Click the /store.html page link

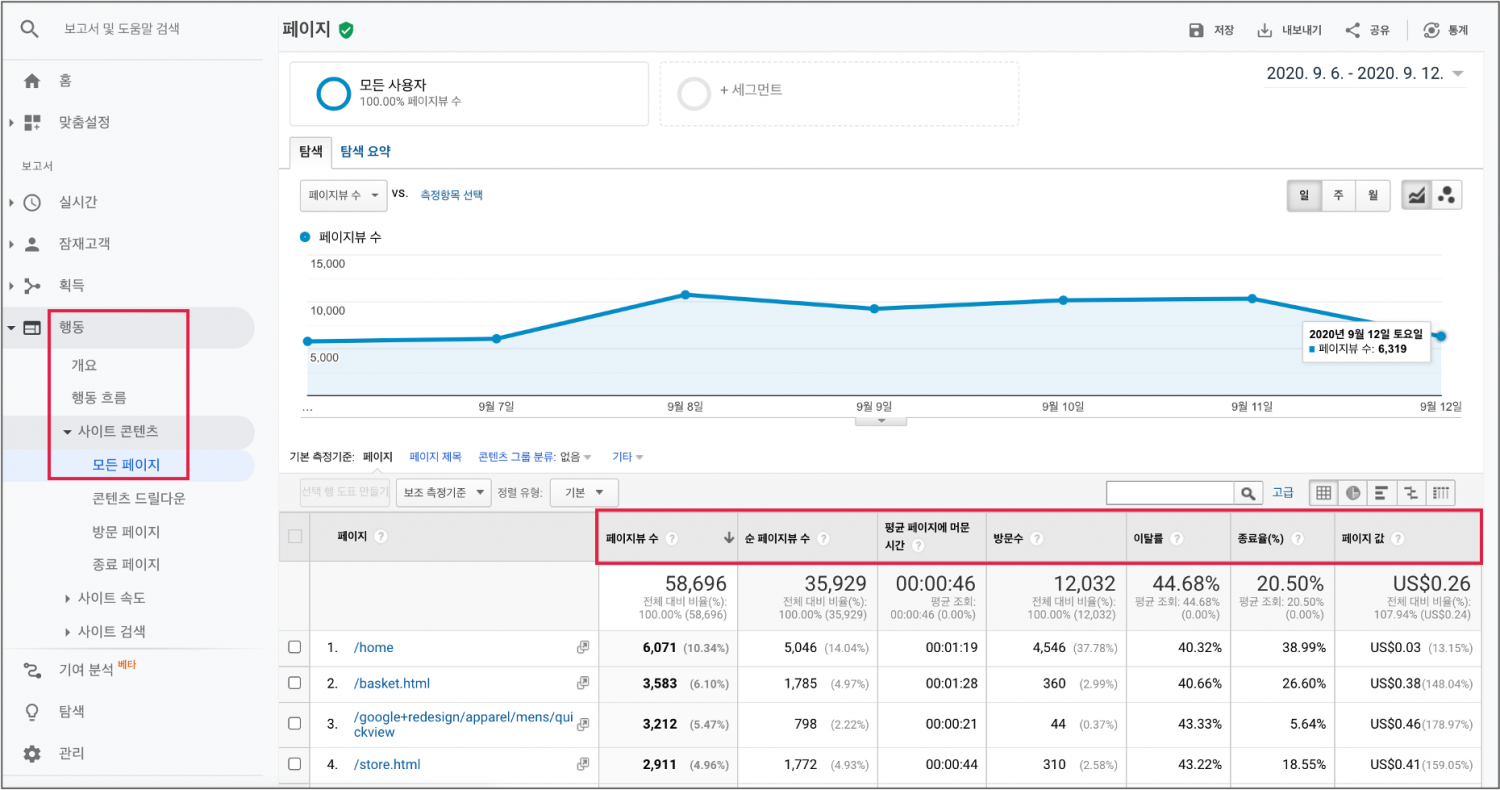tap(387, 764)
